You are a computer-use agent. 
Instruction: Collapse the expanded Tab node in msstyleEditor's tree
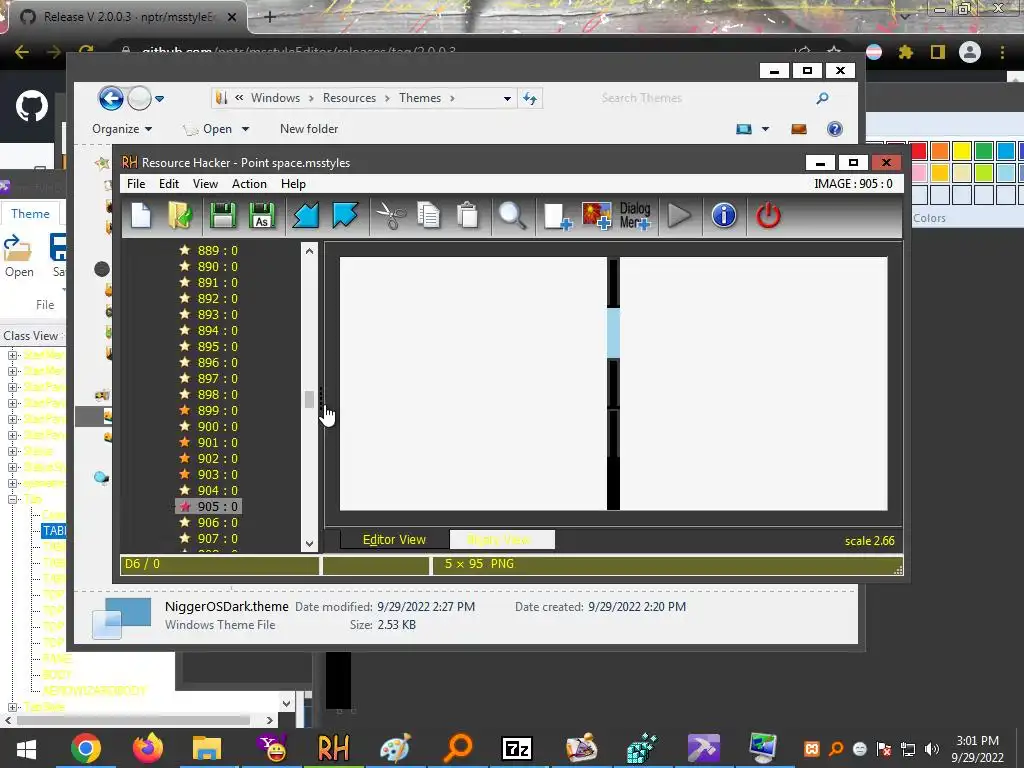[x=12, y=499]
